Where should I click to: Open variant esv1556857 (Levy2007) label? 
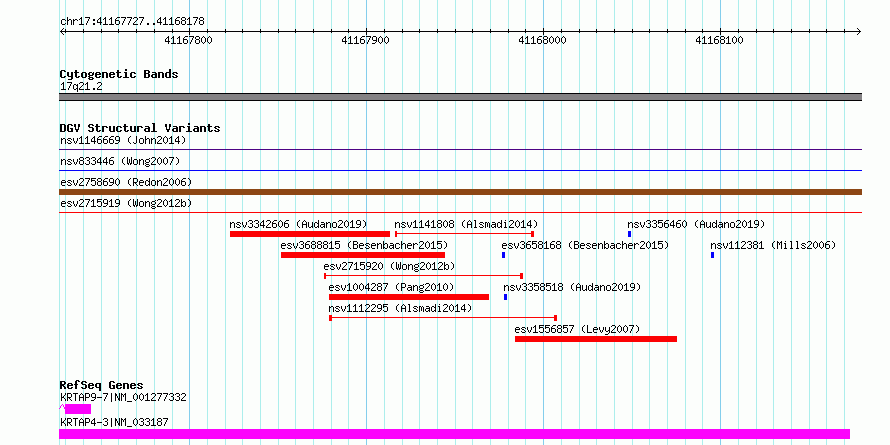point(577,329)
